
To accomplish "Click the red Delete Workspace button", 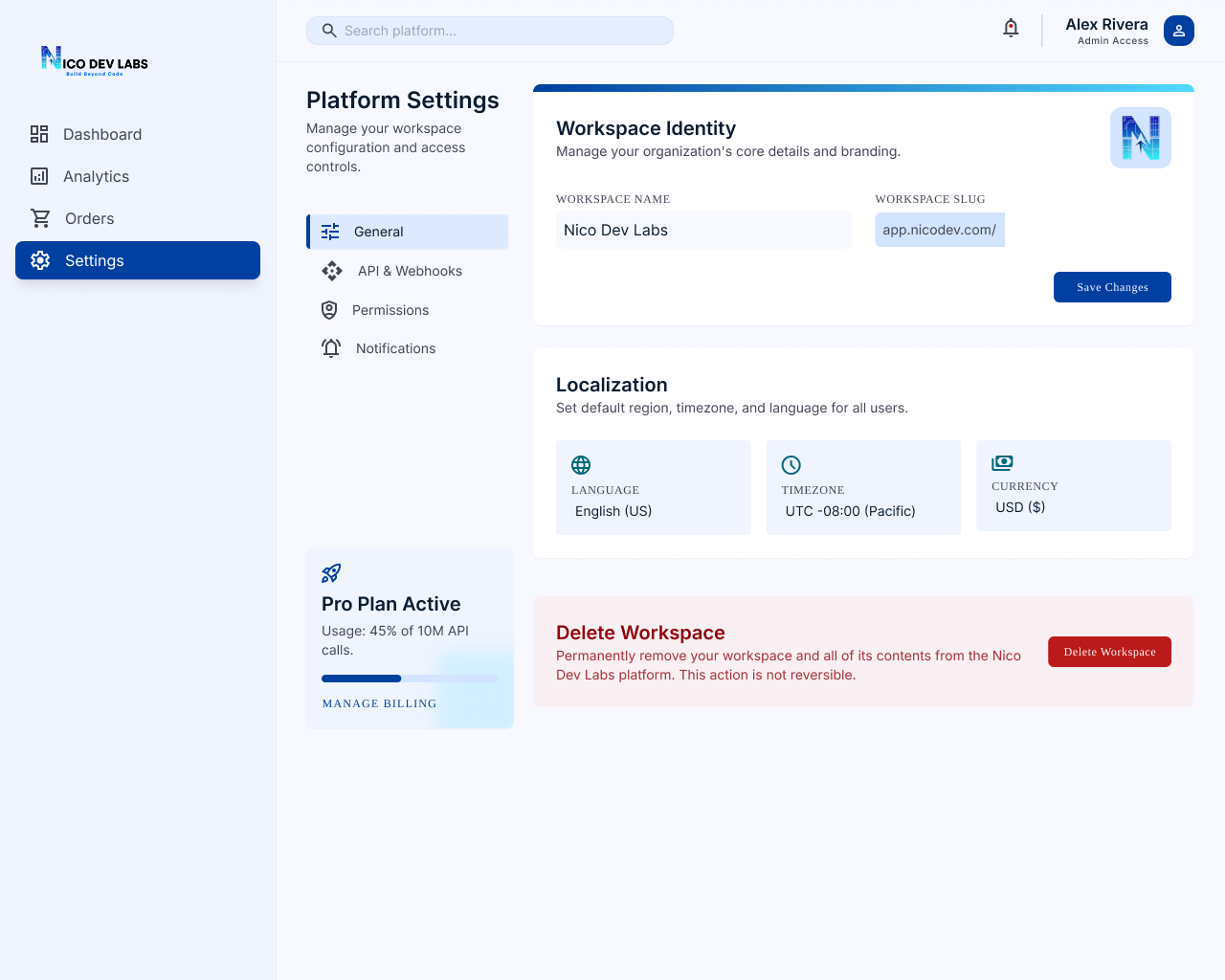I will 1109,652.
